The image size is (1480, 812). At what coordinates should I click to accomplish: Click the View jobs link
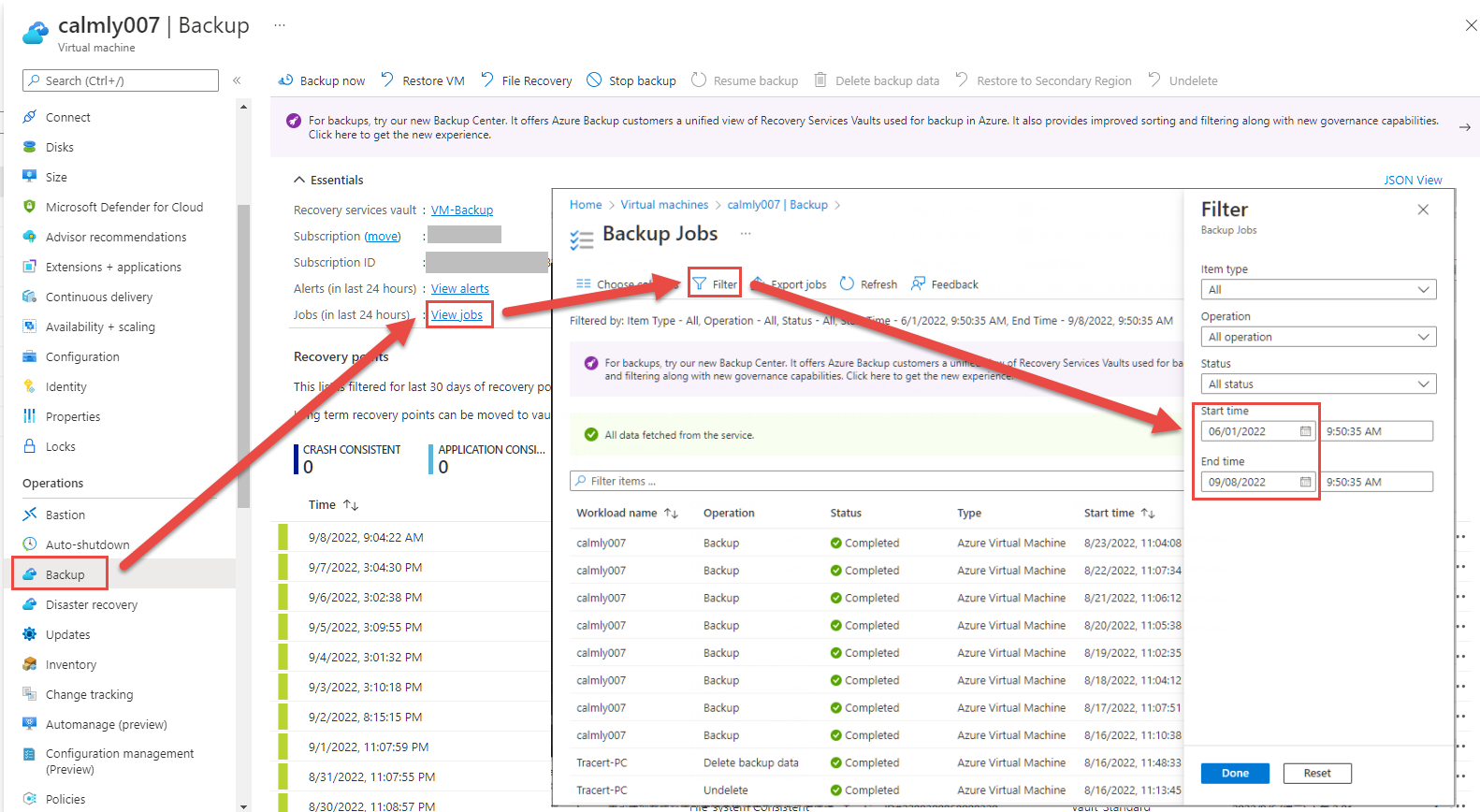457,314
